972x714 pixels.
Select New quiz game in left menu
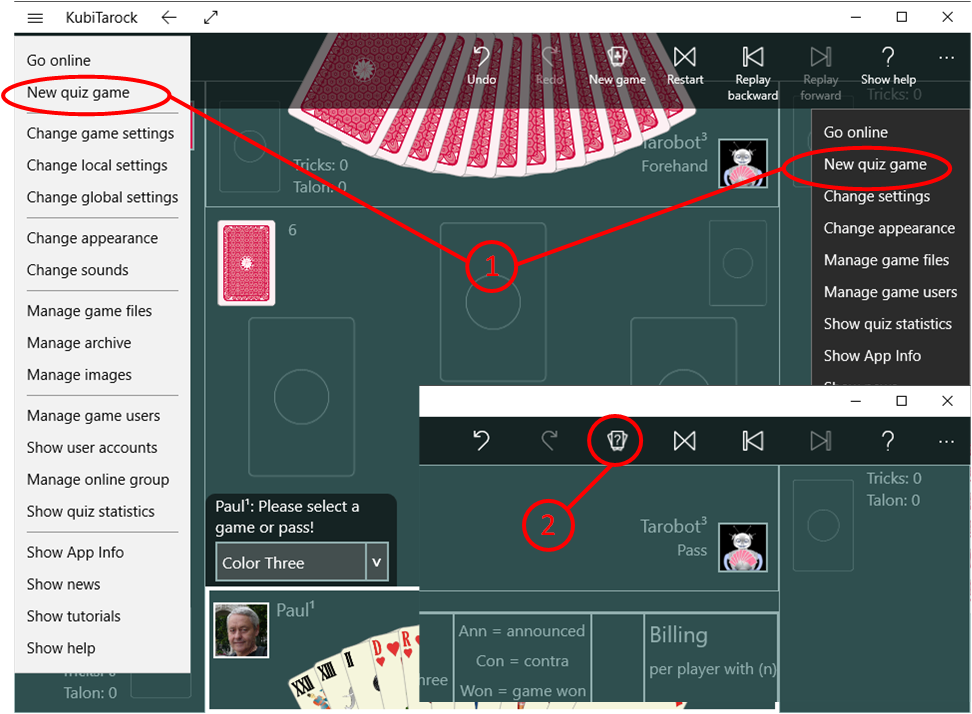pyautogui.click(x=78, y=93)
